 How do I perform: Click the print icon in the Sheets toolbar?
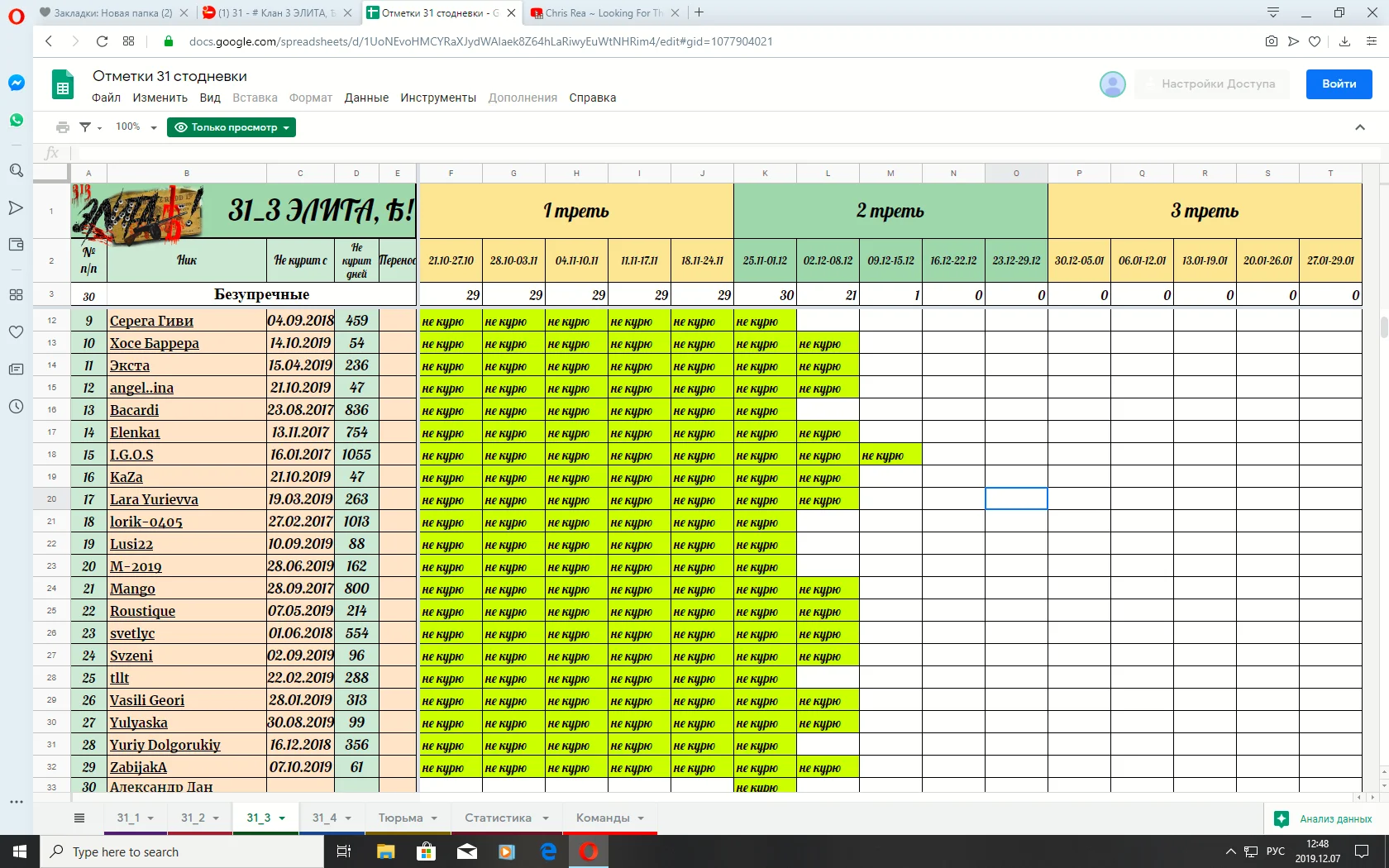63,127
